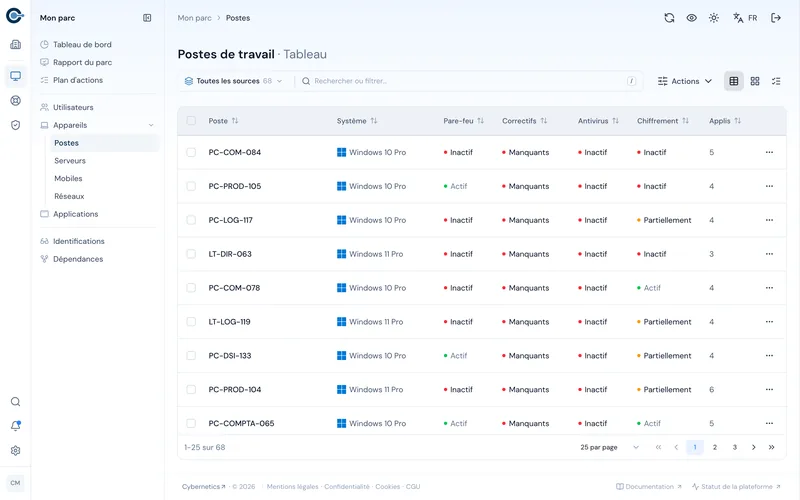Check the PC-COM-084 row checkbox
The width and height of the screenshot is (800, 500).
(x=191, y=152)
